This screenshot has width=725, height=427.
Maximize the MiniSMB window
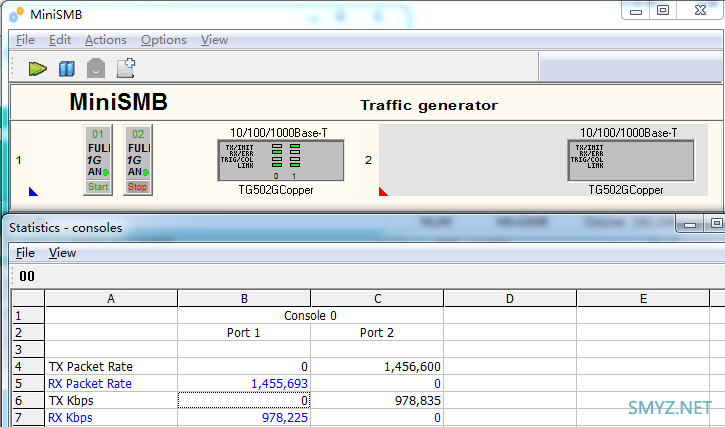[663, 10]
